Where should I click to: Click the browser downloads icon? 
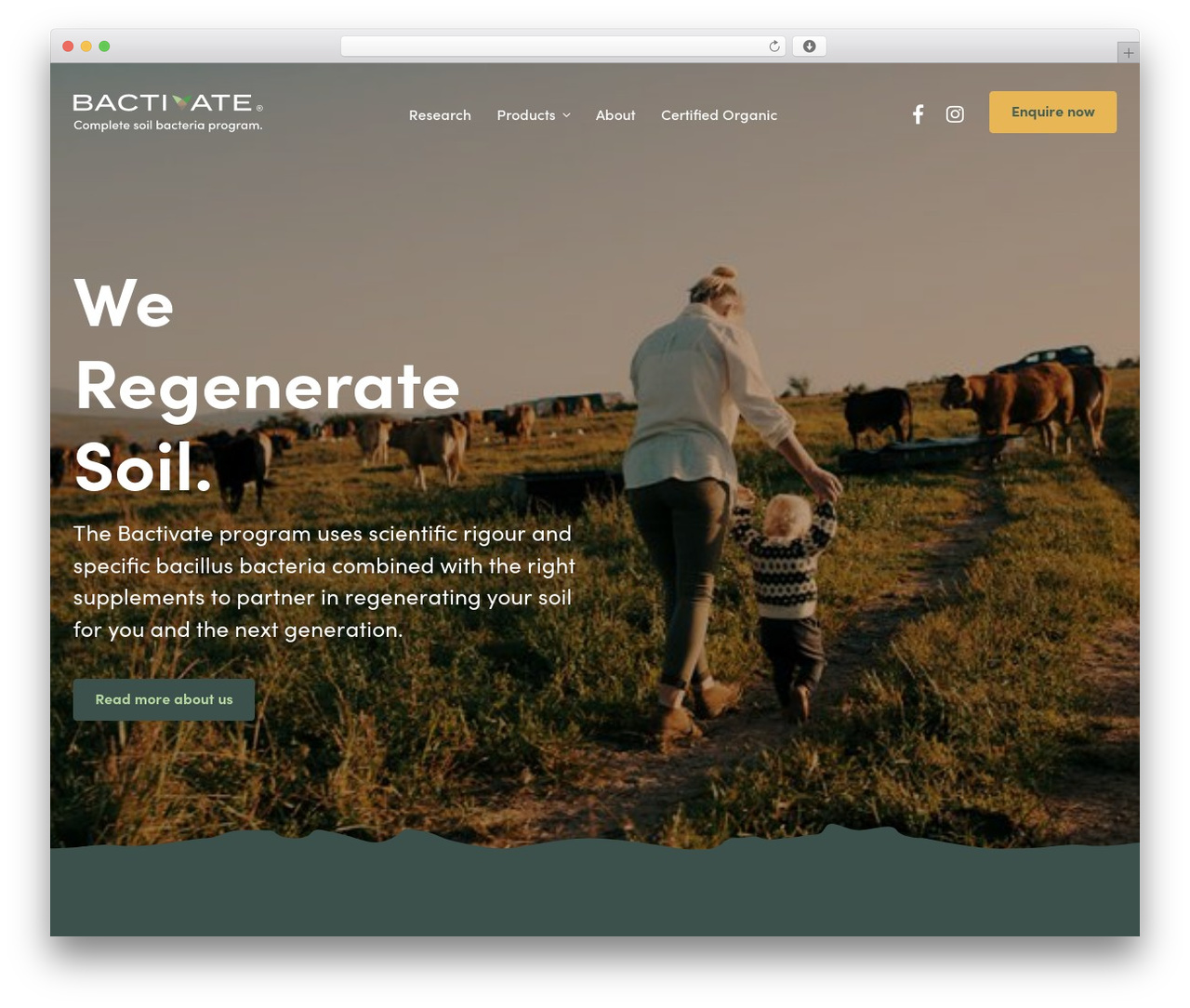click(x=809, y=46)
